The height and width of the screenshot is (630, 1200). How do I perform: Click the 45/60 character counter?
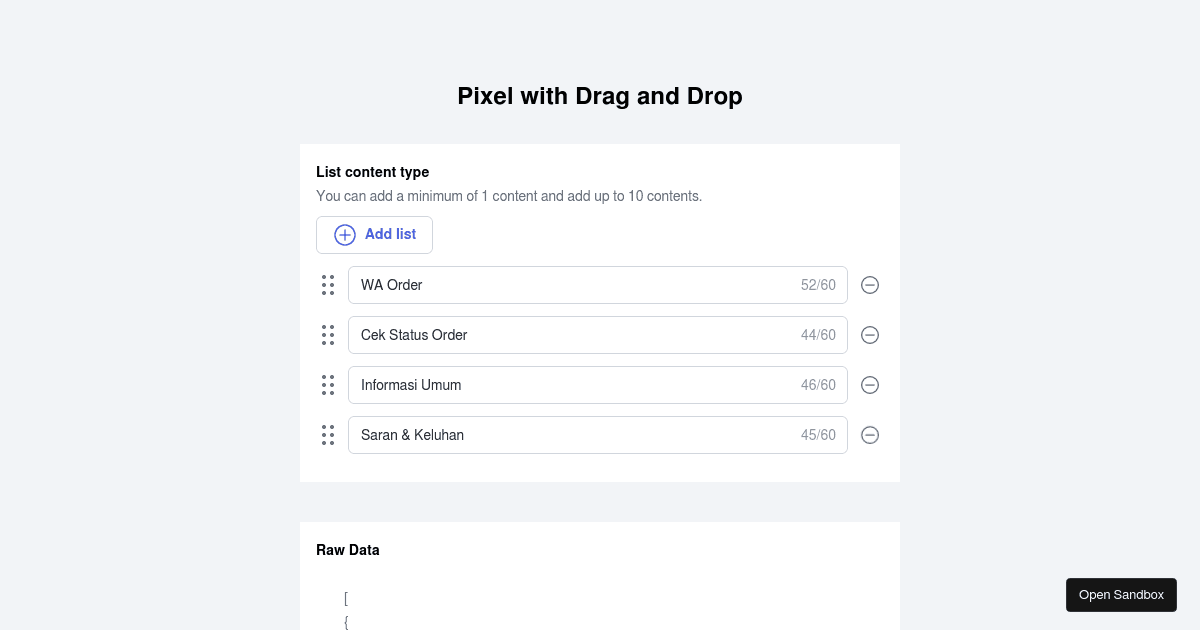pyautogui.click(x=818, y=435)
